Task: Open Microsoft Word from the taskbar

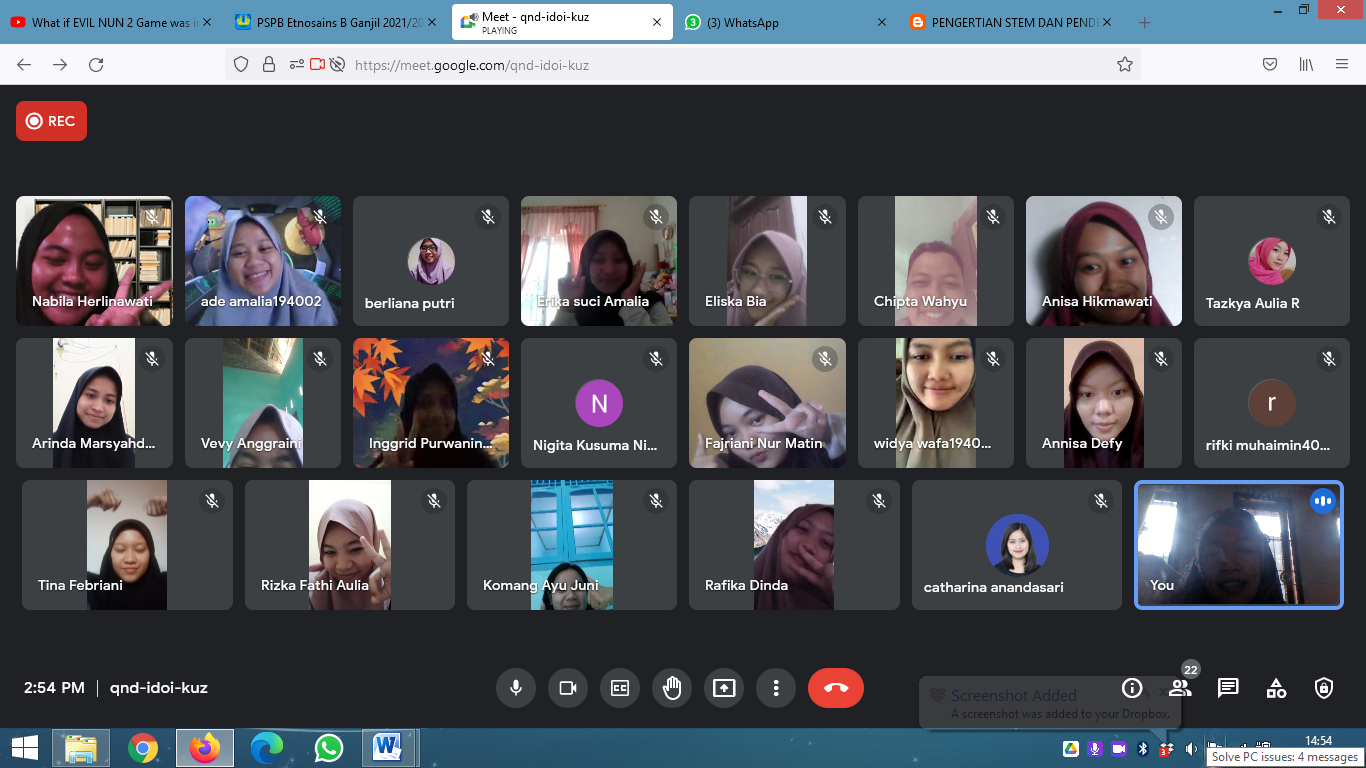Action: click(x=386, y=747)
